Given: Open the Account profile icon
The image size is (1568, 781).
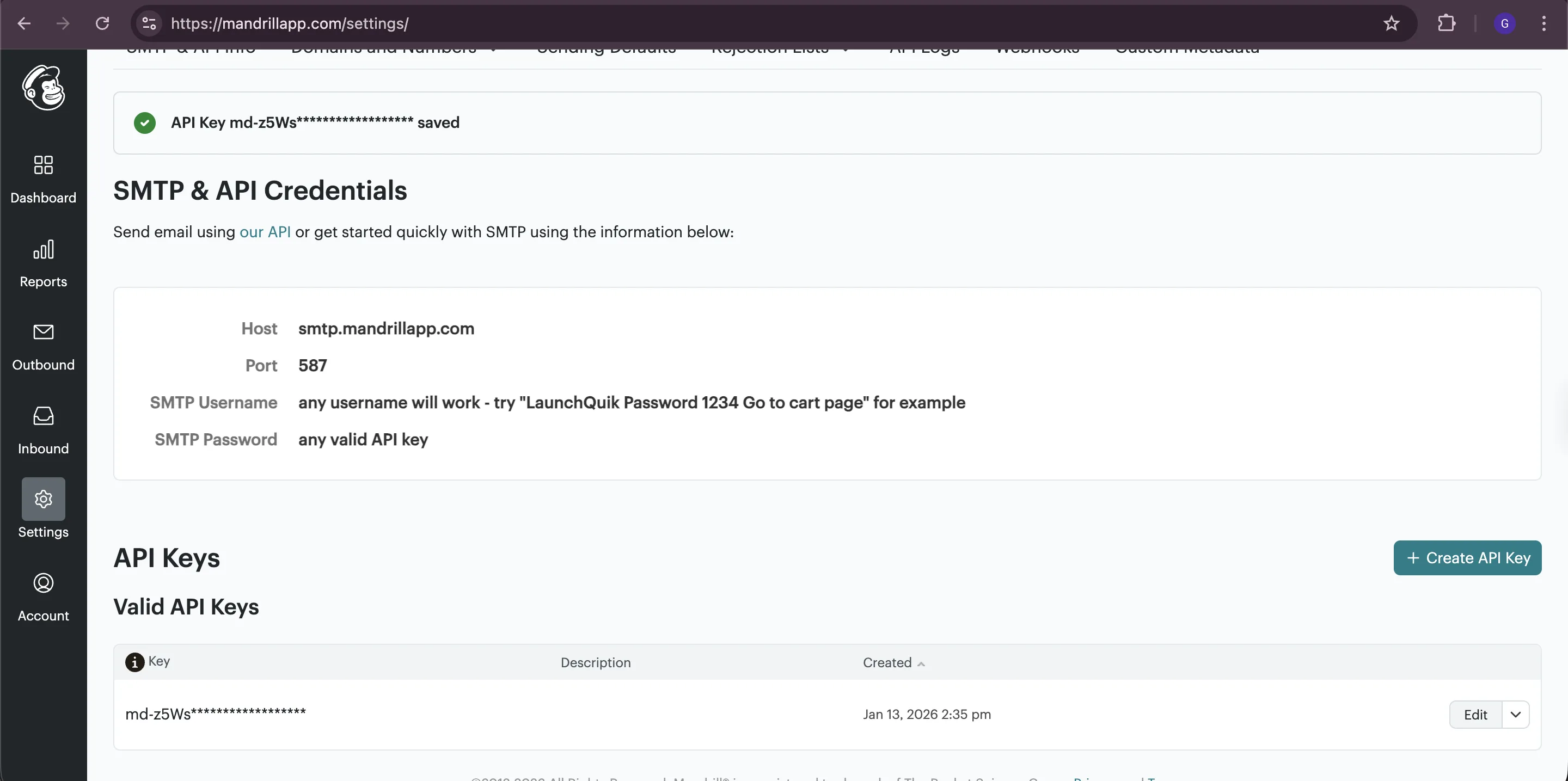Looking at the screenshot, I should 43,583.
